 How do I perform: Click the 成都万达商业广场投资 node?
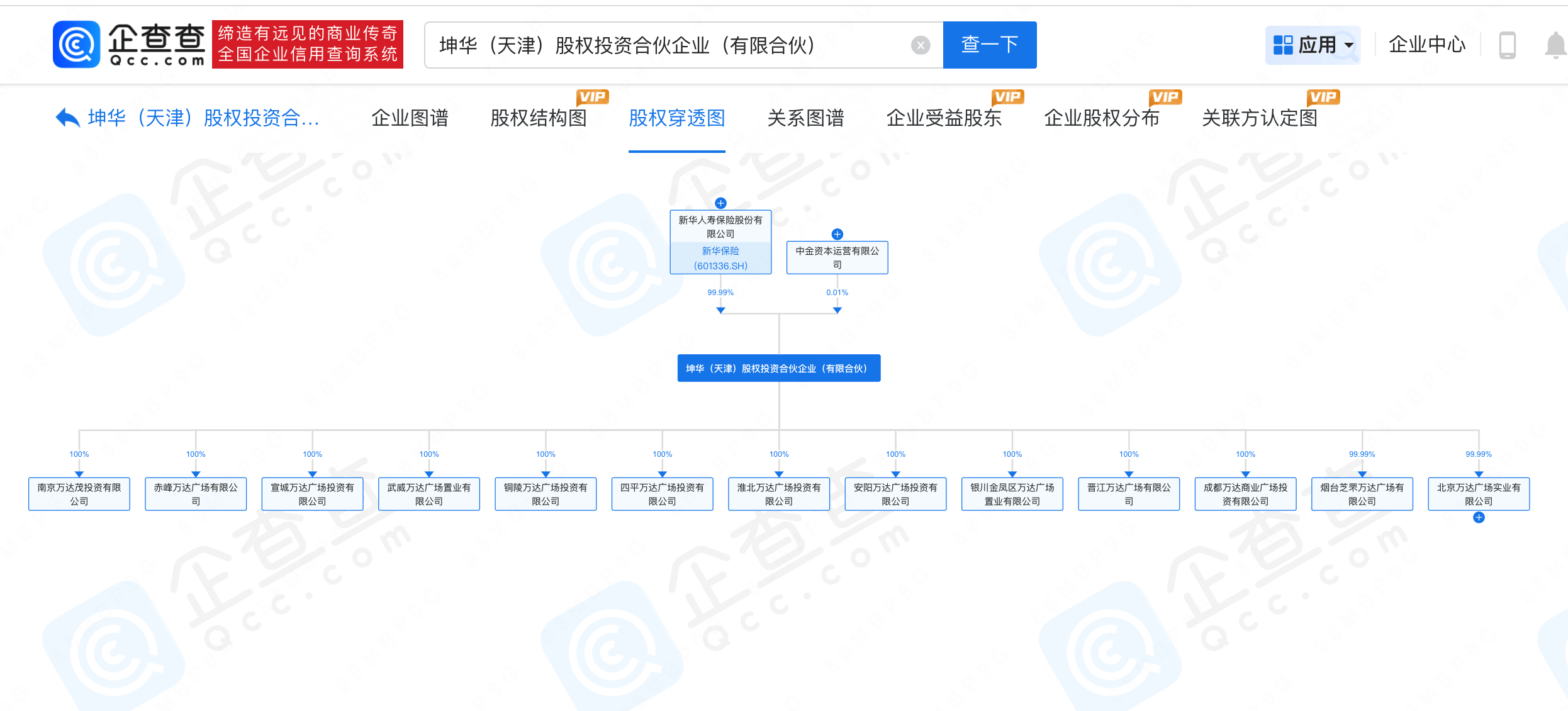pyautogui.click(x=1245, y=494)
